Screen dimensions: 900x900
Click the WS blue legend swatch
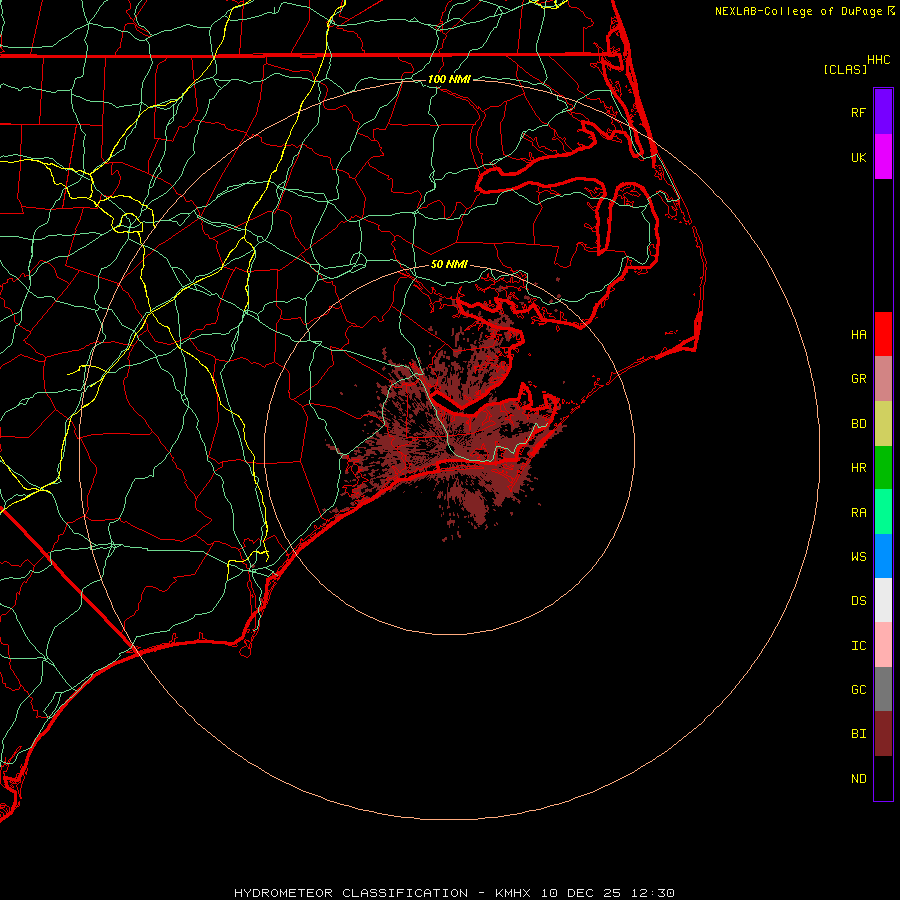point(883,556)
